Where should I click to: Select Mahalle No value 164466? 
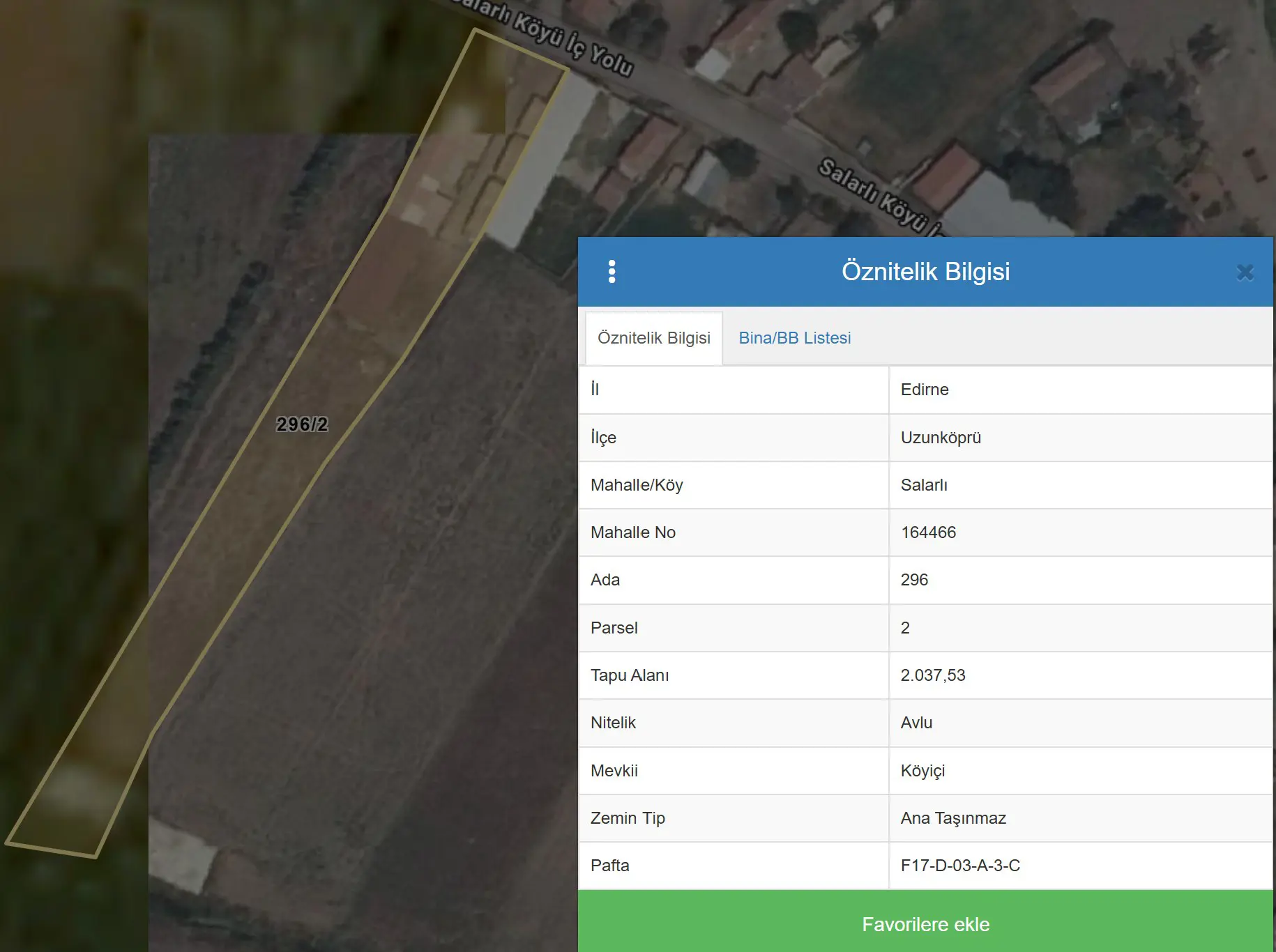pyautogui.click(x=928, y=532)
